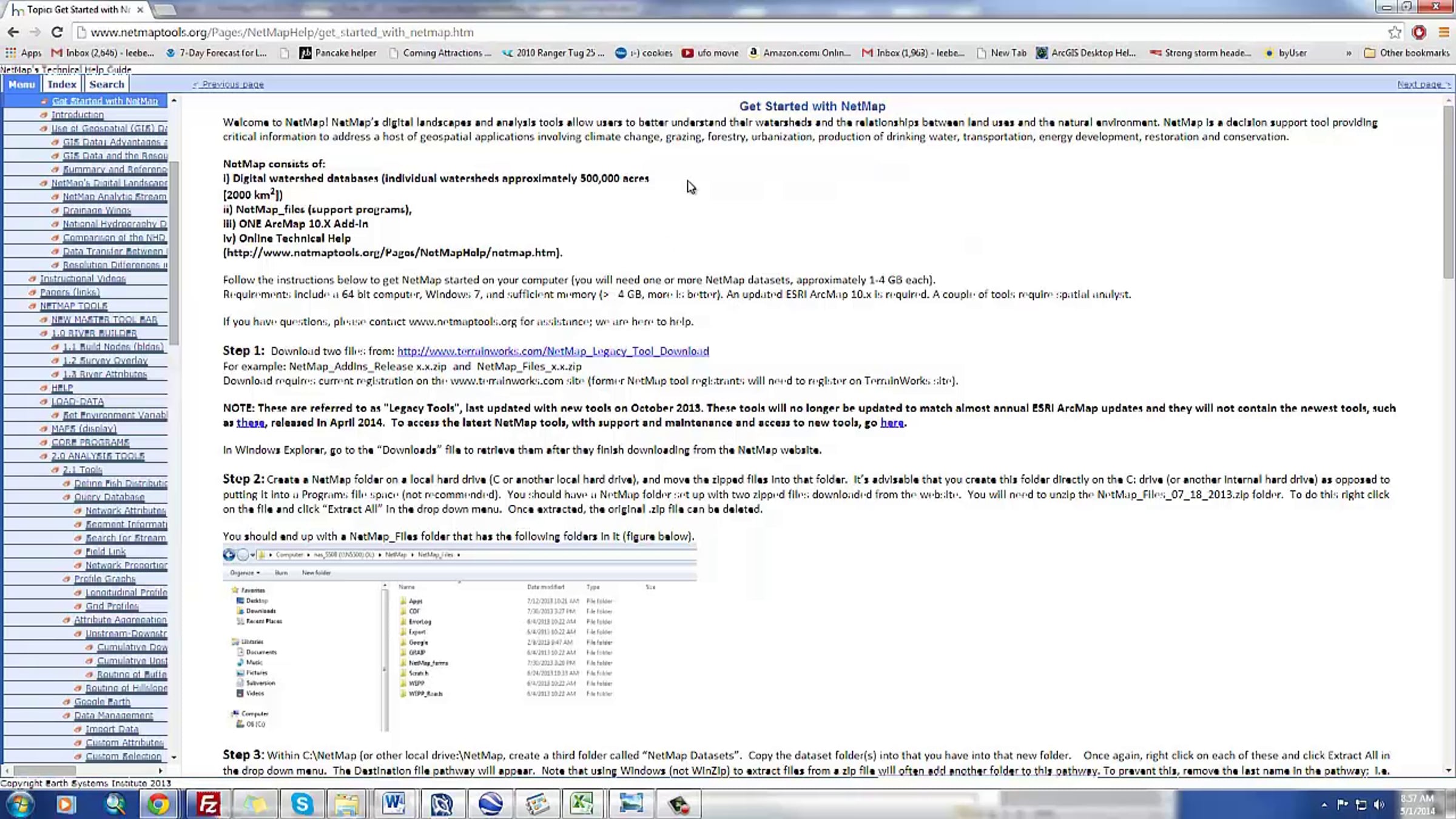
Task: Switch to the Menu tab
Action: (x=22, y=84)
